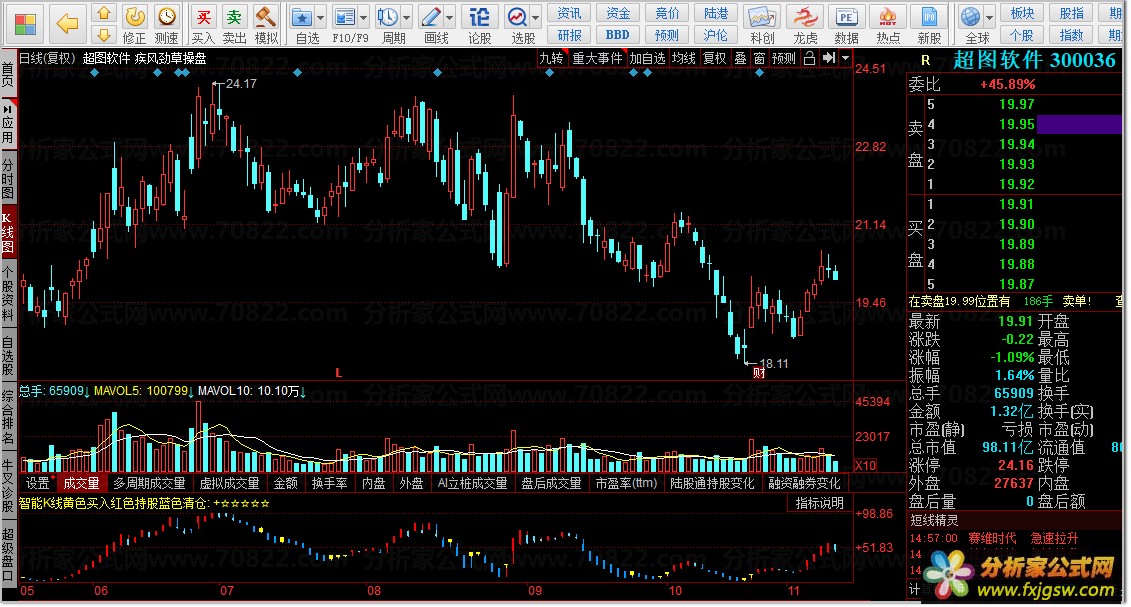The image size is (1131, 607).
Task: Click 加自选 to add to favorites
Action: coord(647,58)
